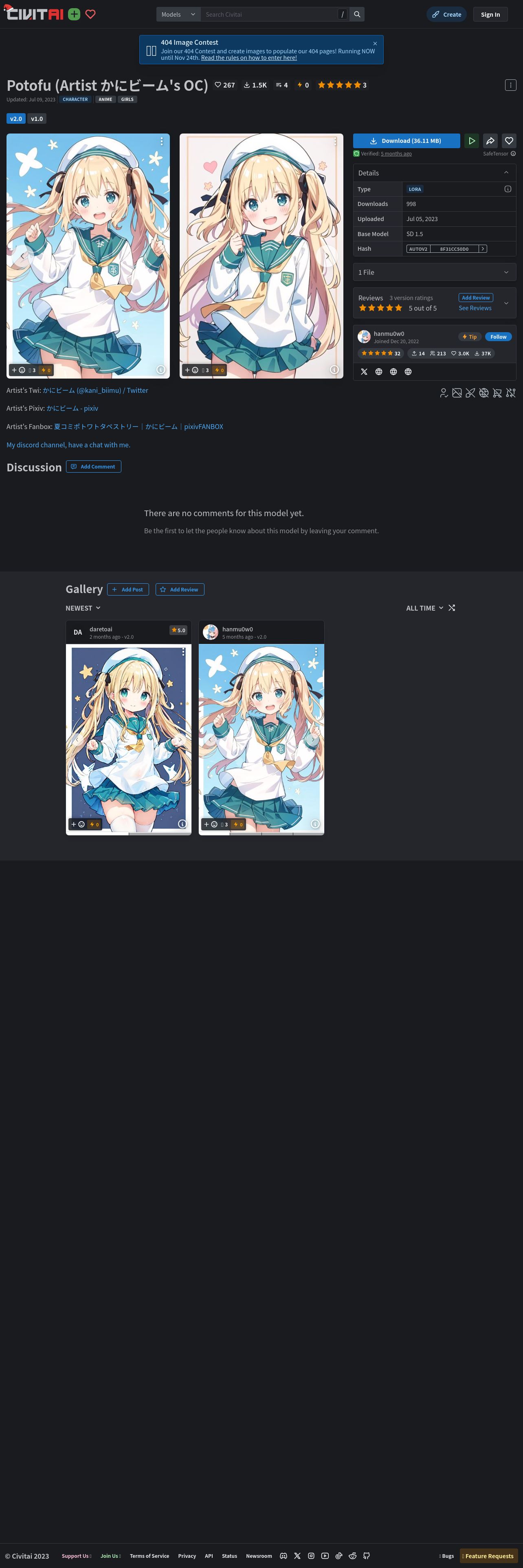Close the 404 Image Contest banner

[375, 43]
